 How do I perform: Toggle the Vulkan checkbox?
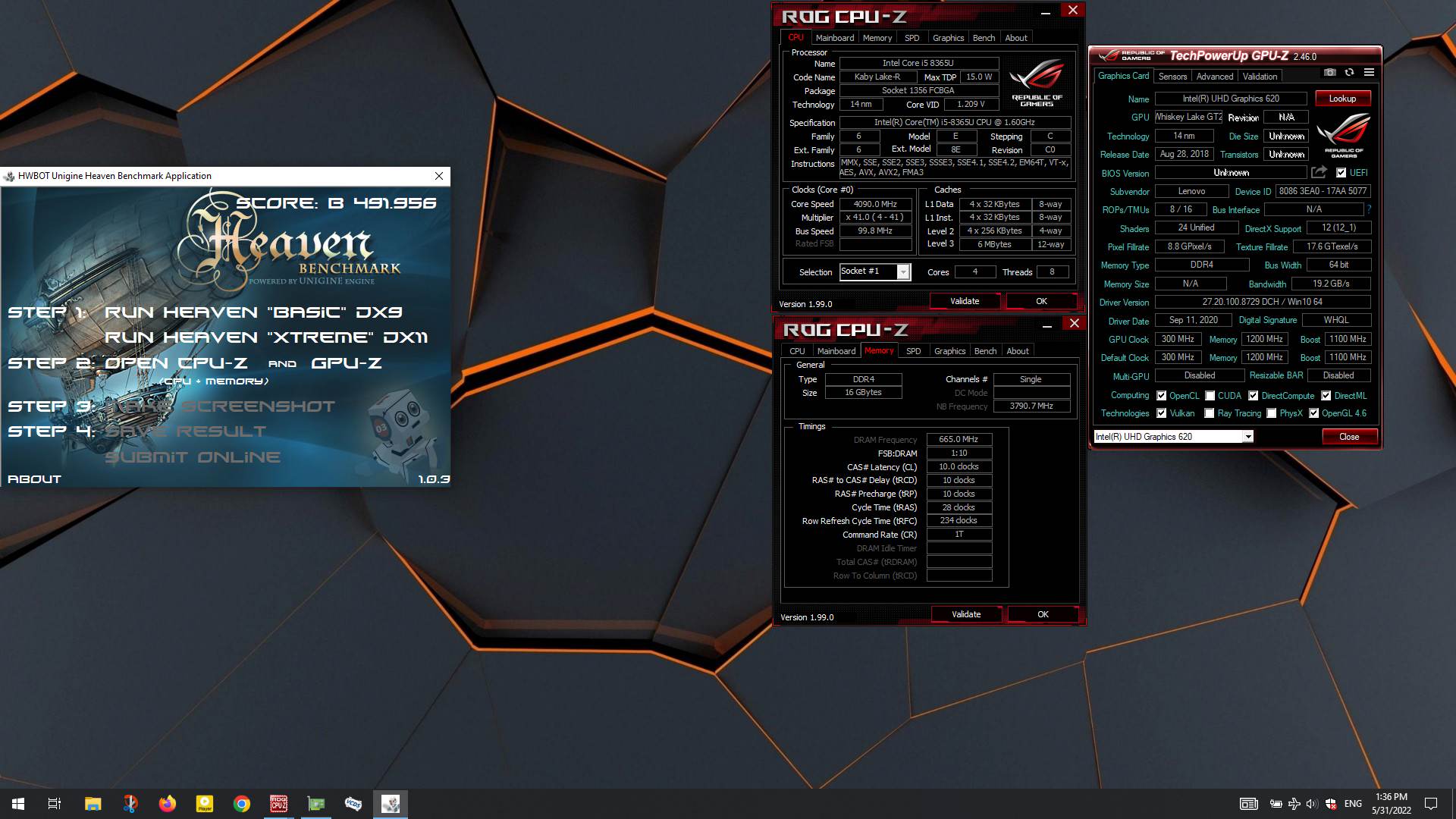1161,413
